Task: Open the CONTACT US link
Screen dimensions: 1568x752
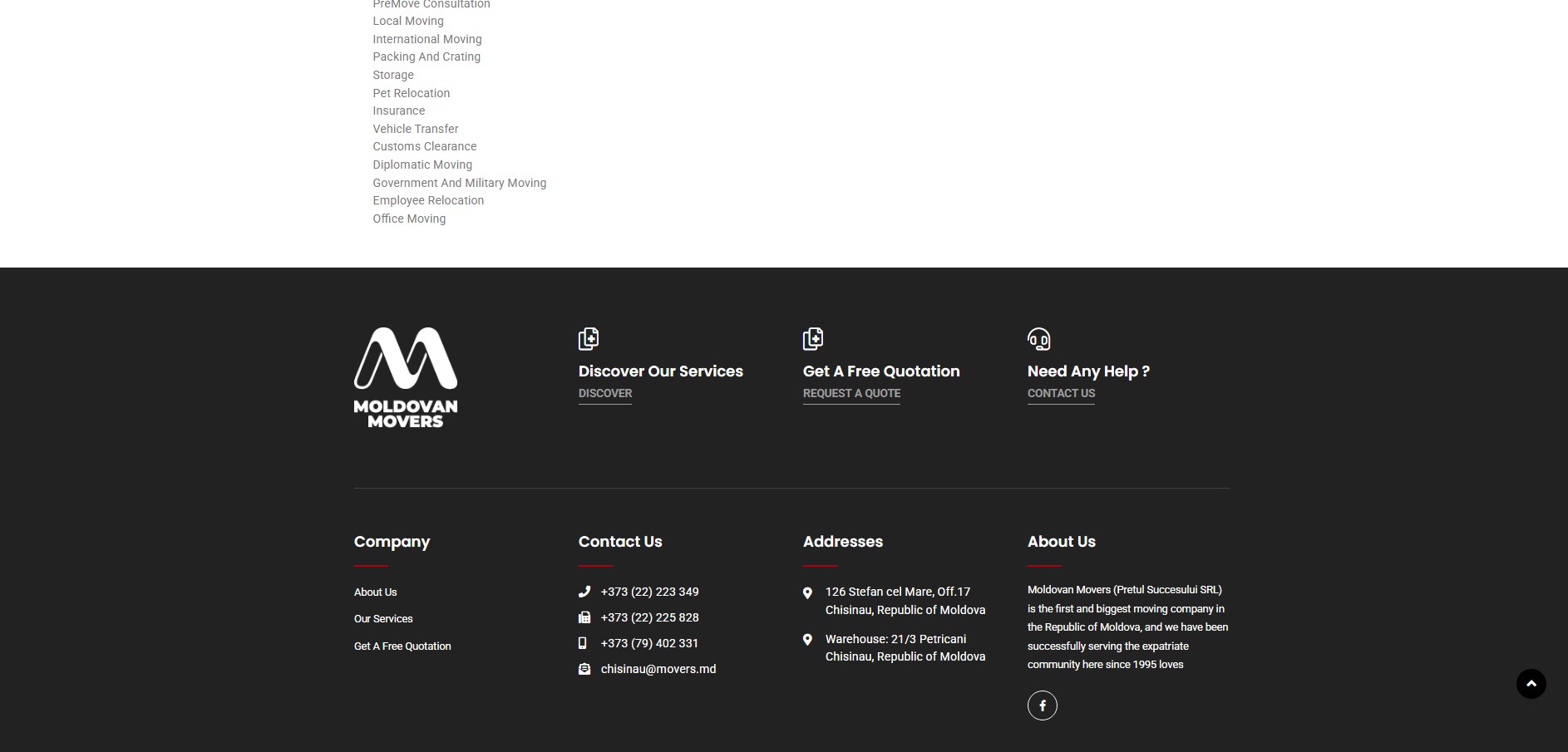Action: point(1061,394)
